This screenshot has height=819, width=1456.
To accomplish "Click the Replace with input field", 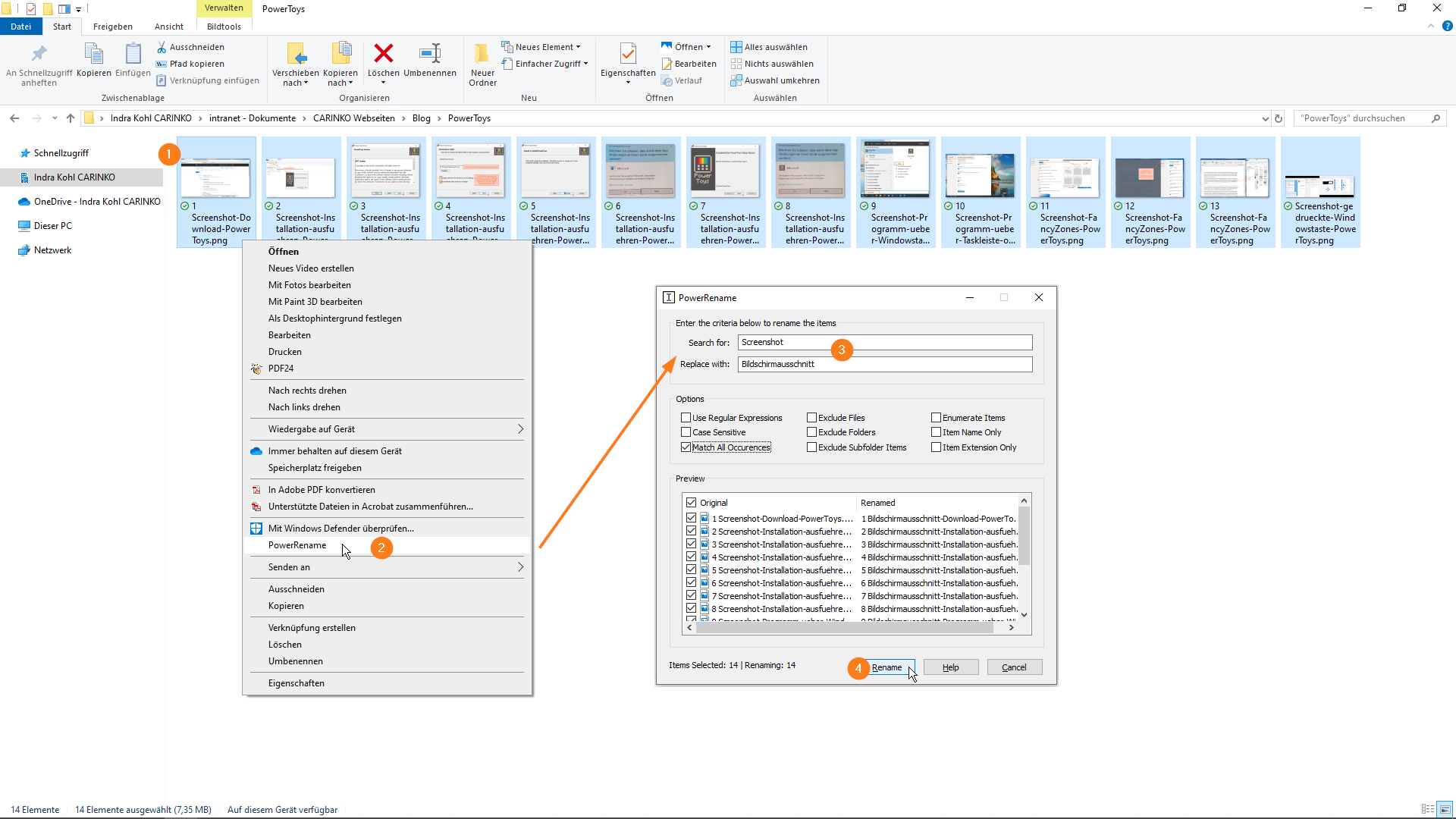I will click(885, 364).
